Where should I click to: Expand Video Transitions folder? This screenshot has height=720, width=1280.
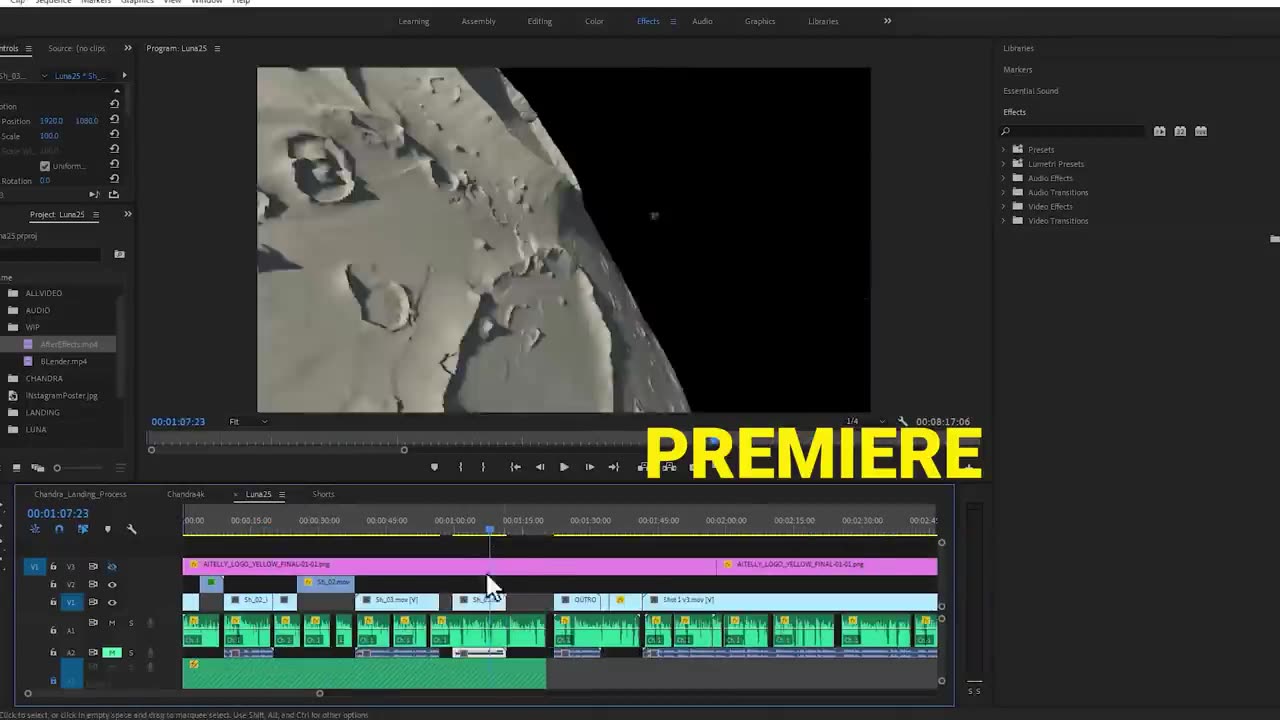tap(1004, 221)
